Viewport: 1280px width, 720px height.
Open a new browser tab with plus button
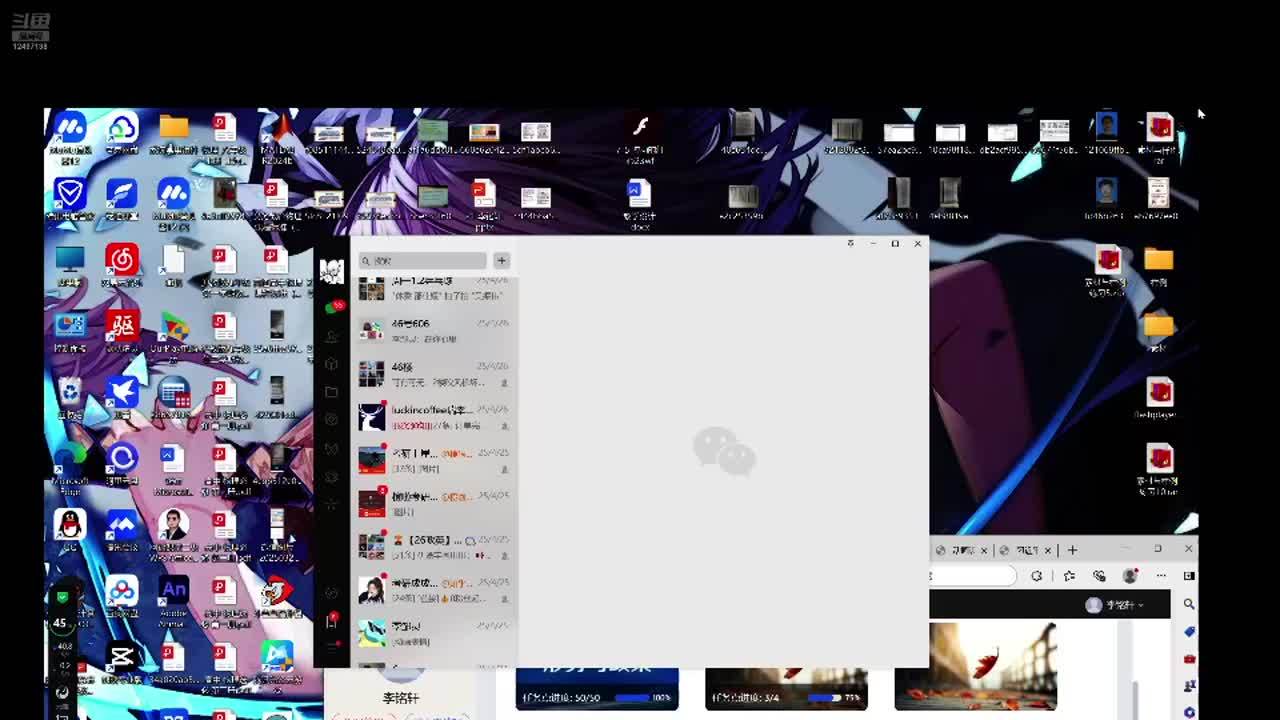[1072, 550]
